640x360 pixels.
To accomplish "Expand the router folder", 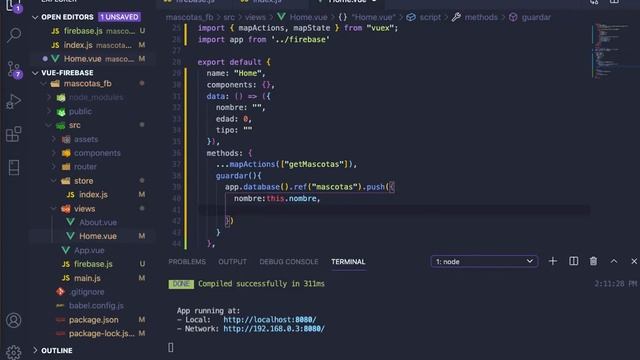I will (x=85, y=167).
